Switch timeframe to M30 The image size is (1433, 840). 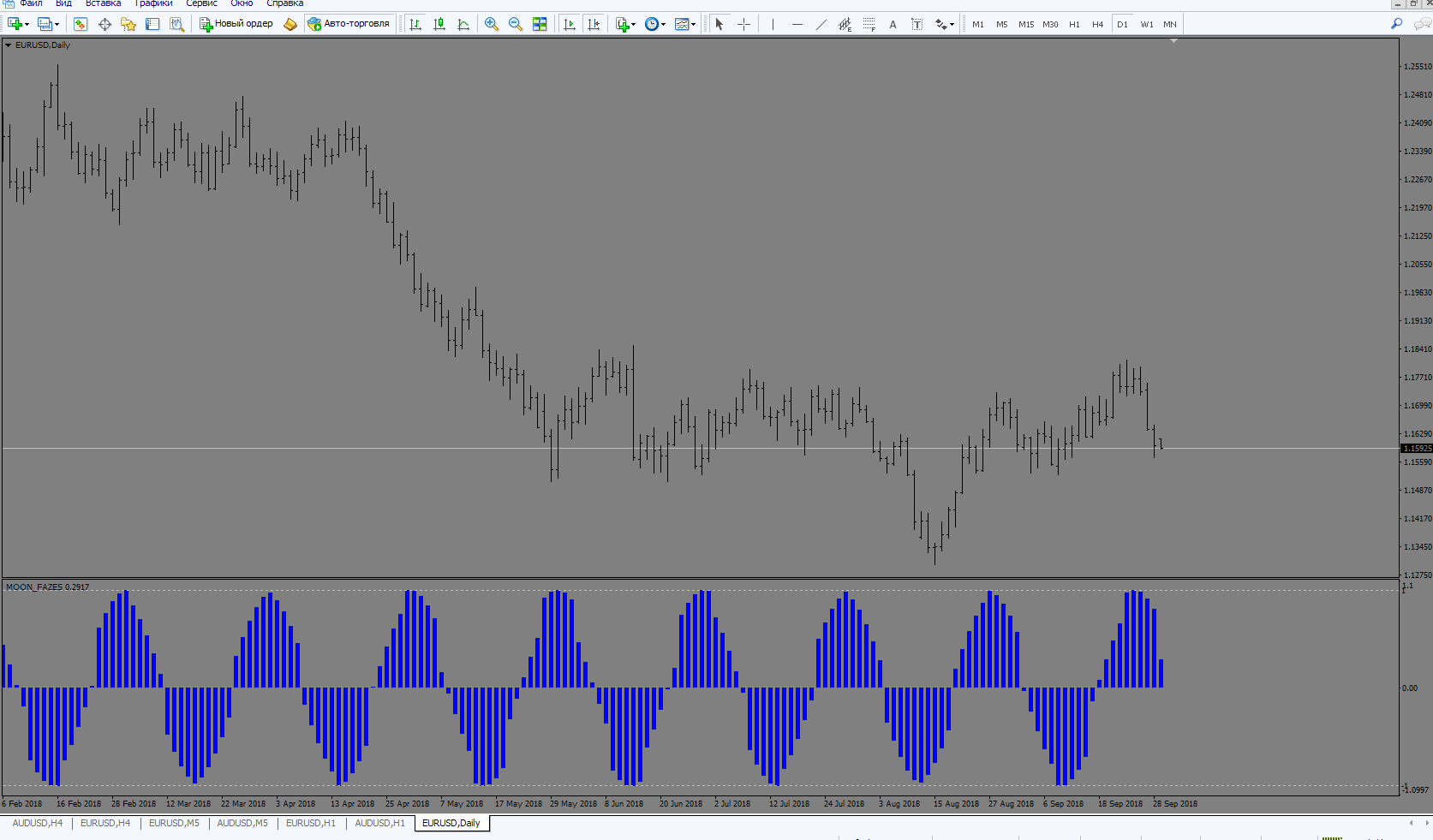(x=1050, y=24)
